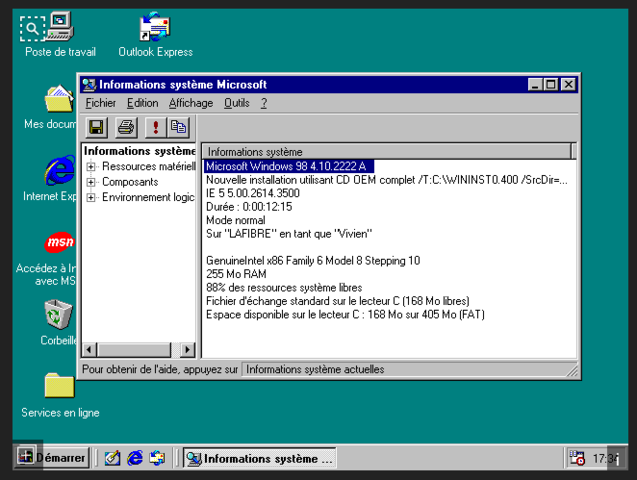
Task: Expand the Composants tree node
Action: 91,182
